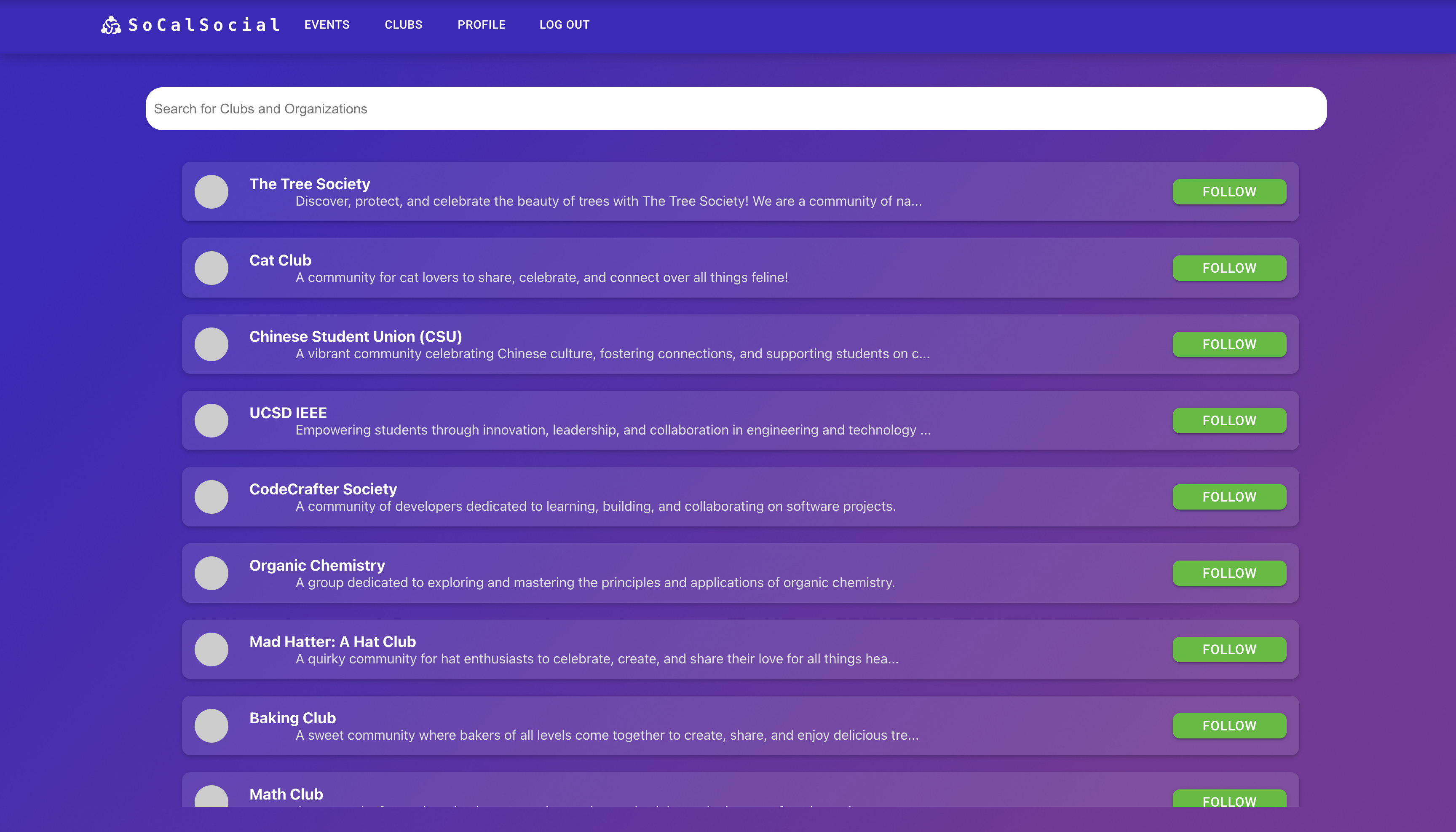
Task: Follow the Mad Hatter hat club
Action: tap(1228, 649)
